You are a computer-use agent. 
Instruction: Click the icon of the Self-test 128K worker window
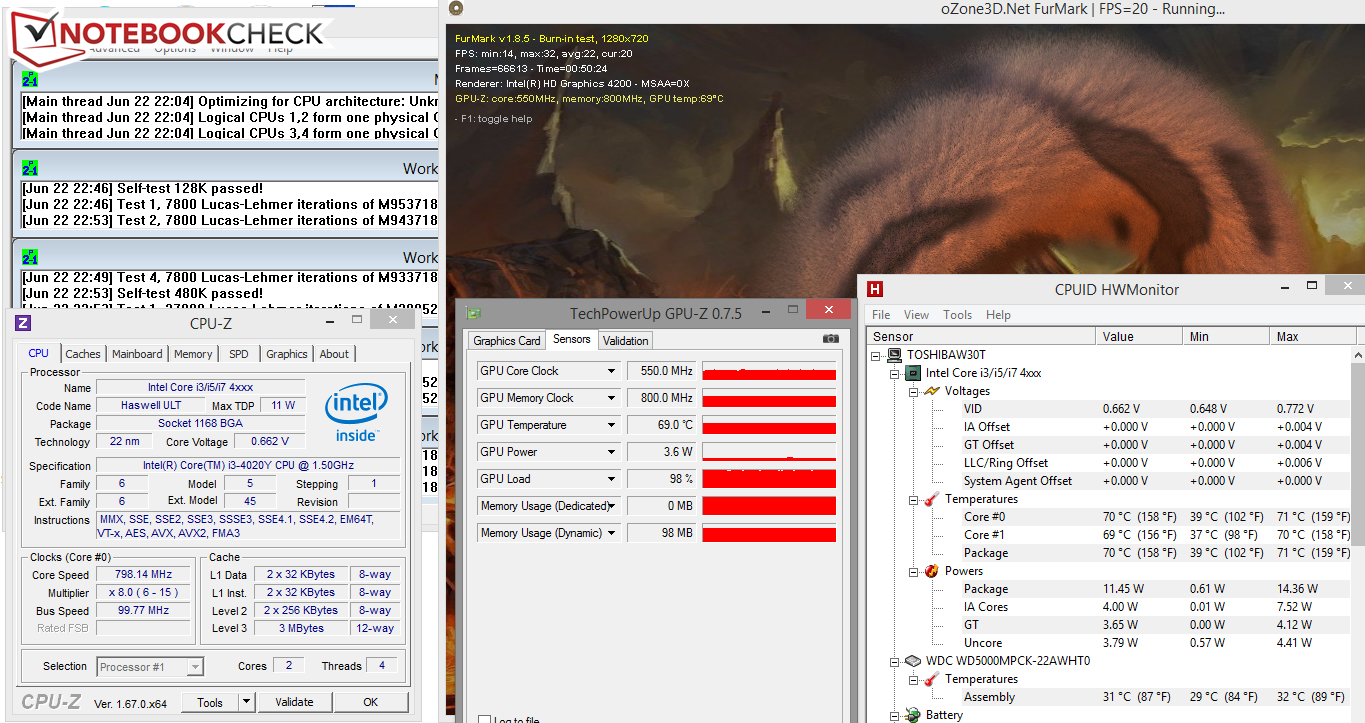pos(30,167)
